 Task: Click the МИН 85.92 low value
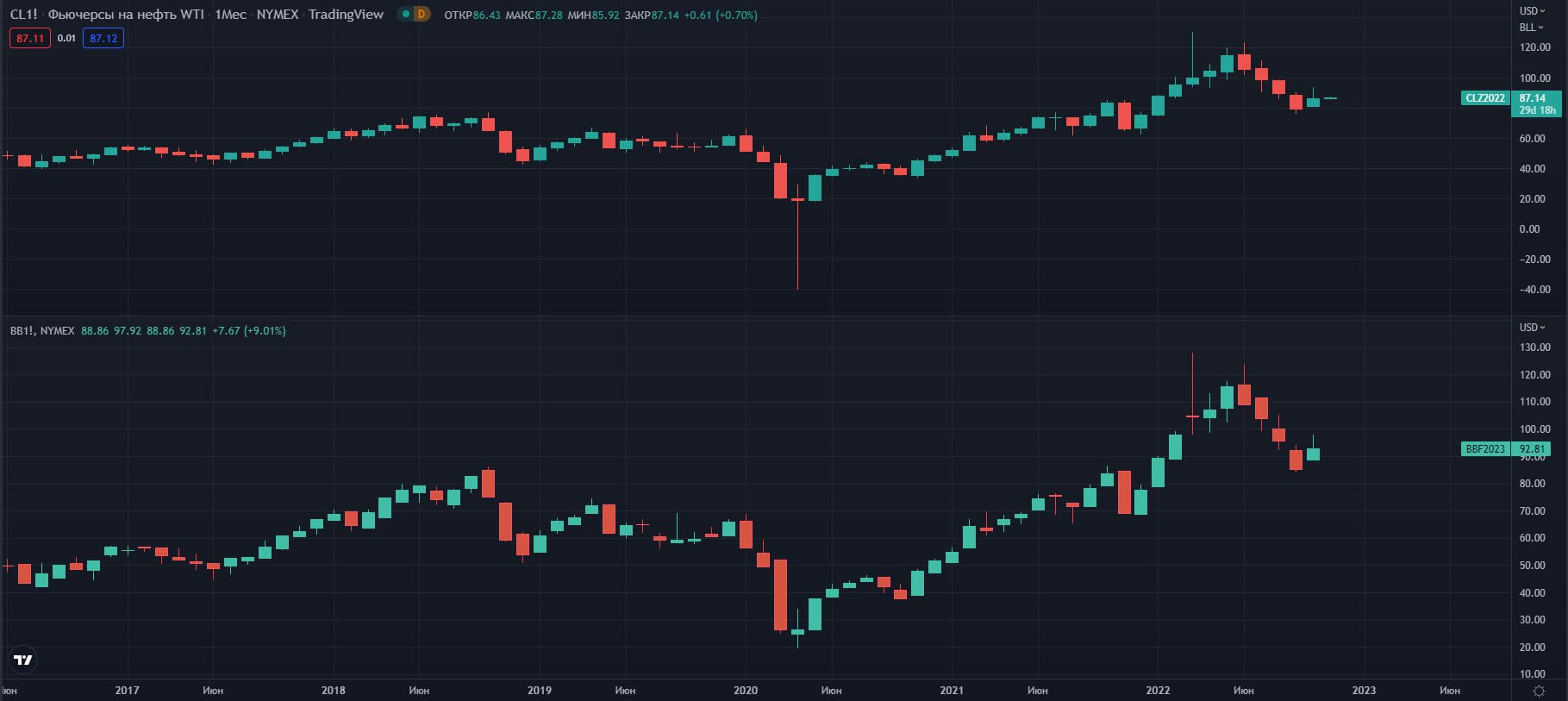(593, 15)
